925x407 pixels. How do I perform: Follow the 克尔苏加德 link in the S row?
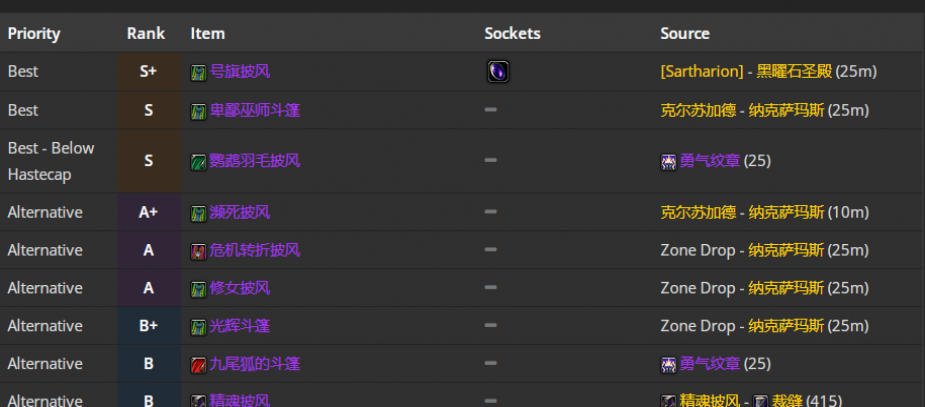pos(698,110)
